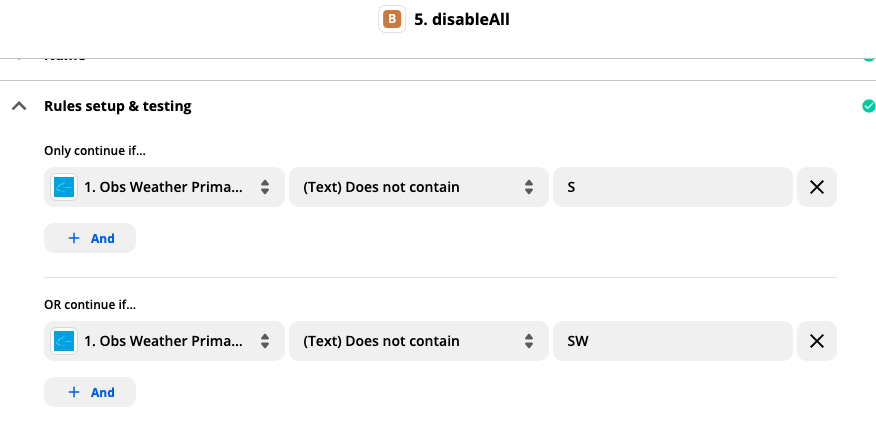Collapse the Rules setup & testing section
The width and height of the screenshot is (876, 426).
[19, 106]
